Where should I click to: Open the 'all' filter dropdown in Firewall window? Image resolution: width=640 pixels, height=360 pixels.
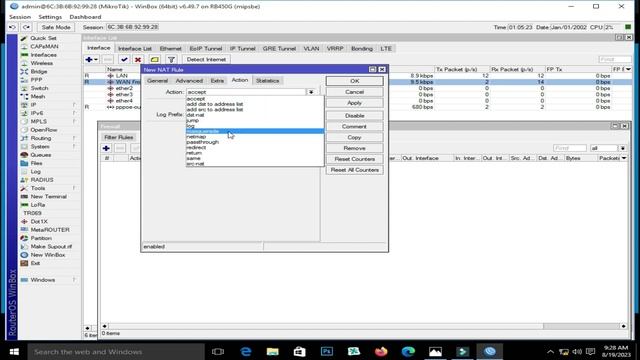[623, 148]
